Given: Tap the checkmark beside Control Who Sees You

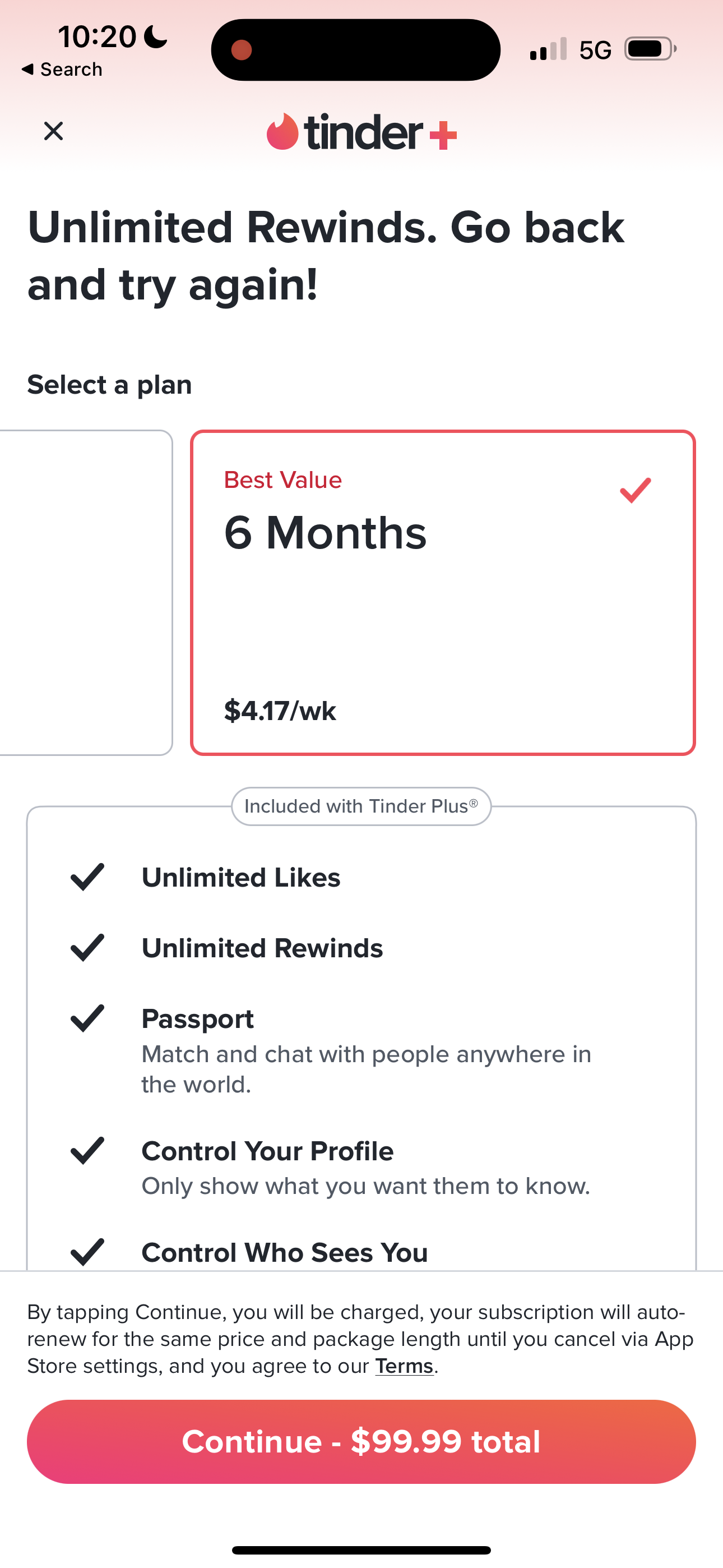Looking at the screenshot, I should point(87,1252).
